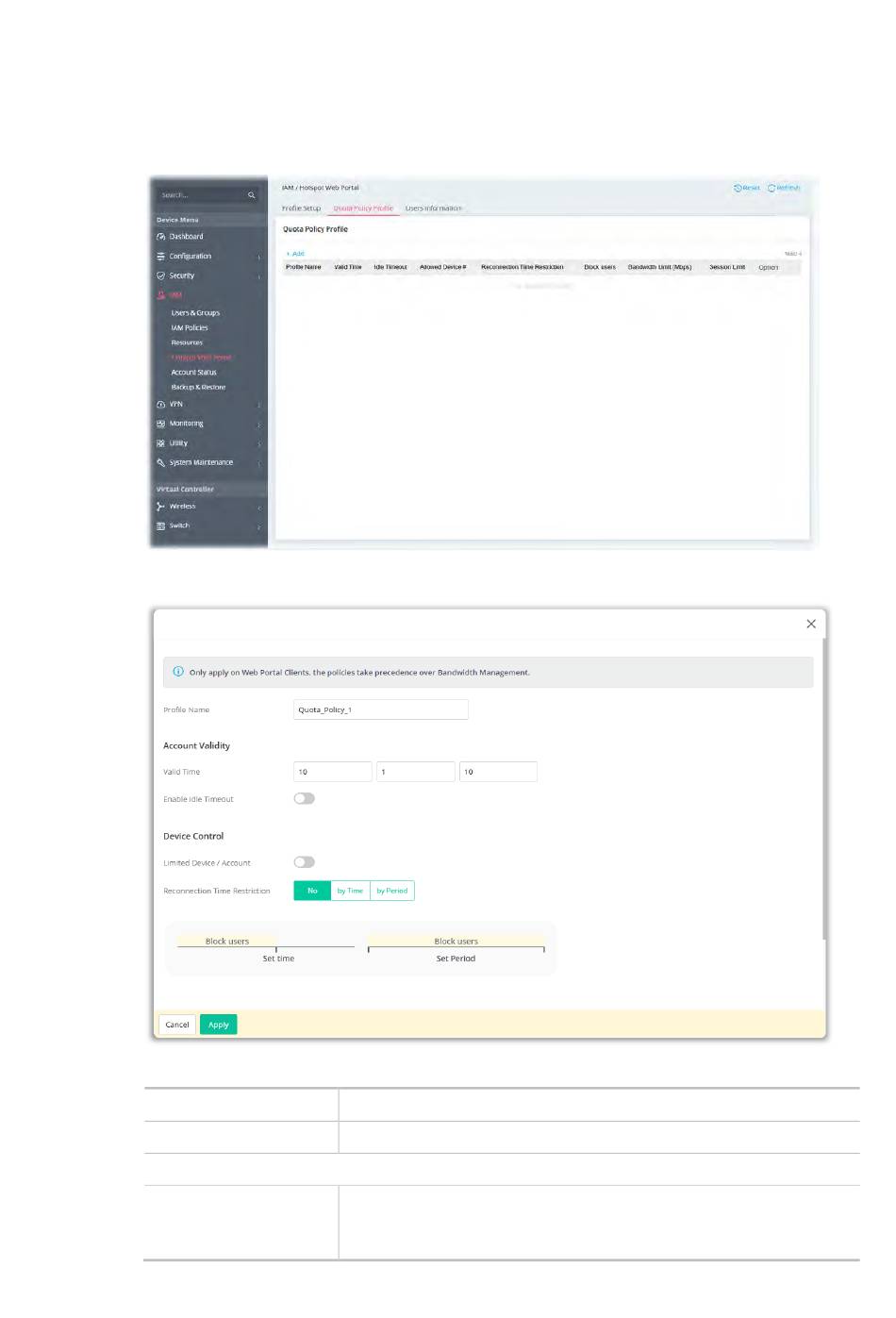The height and width of the screenshot is (1318, 896).
Task: Click the VPN icon in sidebar
Action: pos(161,405)
